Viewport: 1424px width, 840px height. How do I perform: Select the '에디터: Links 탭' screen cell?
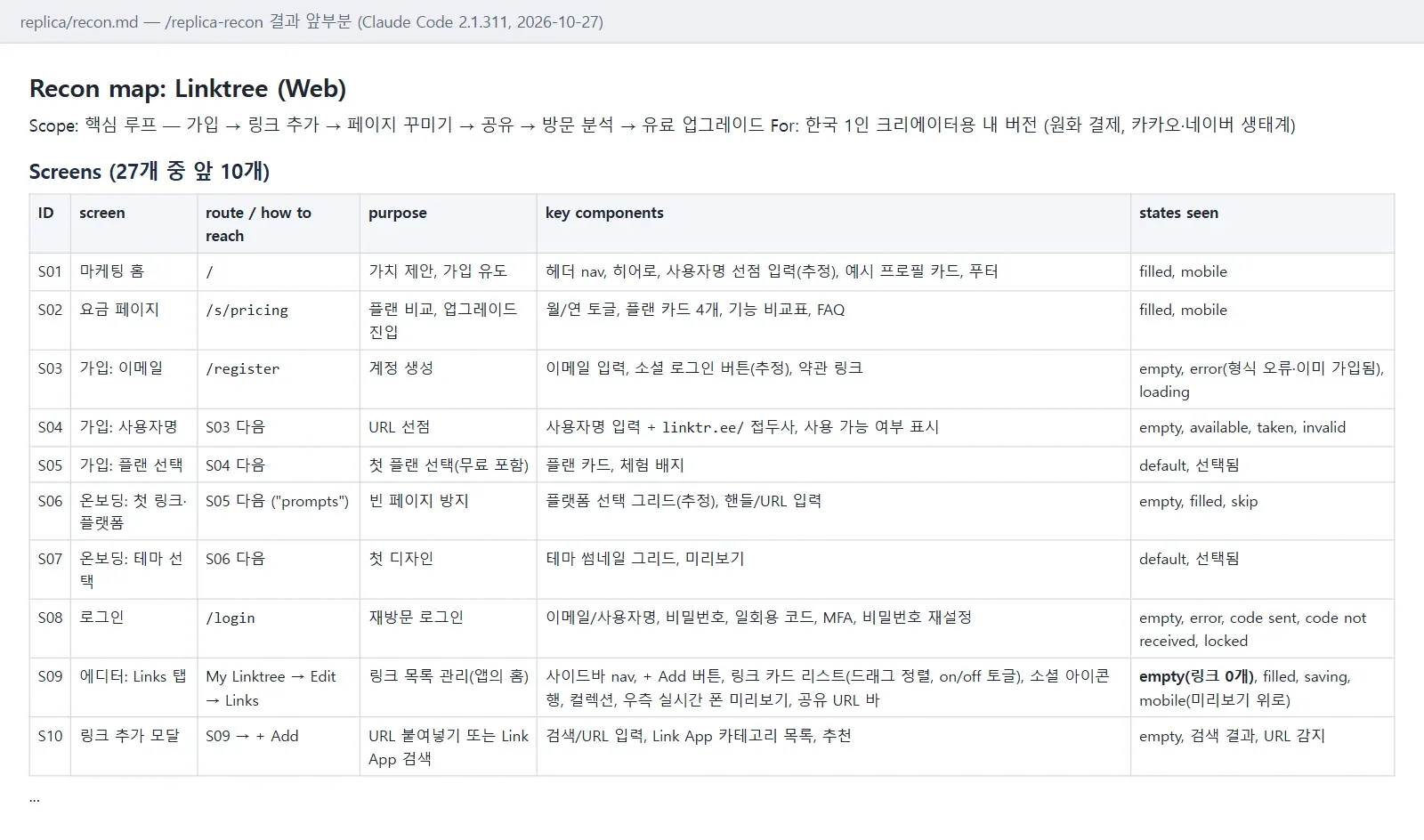click(x=134, y=688)
